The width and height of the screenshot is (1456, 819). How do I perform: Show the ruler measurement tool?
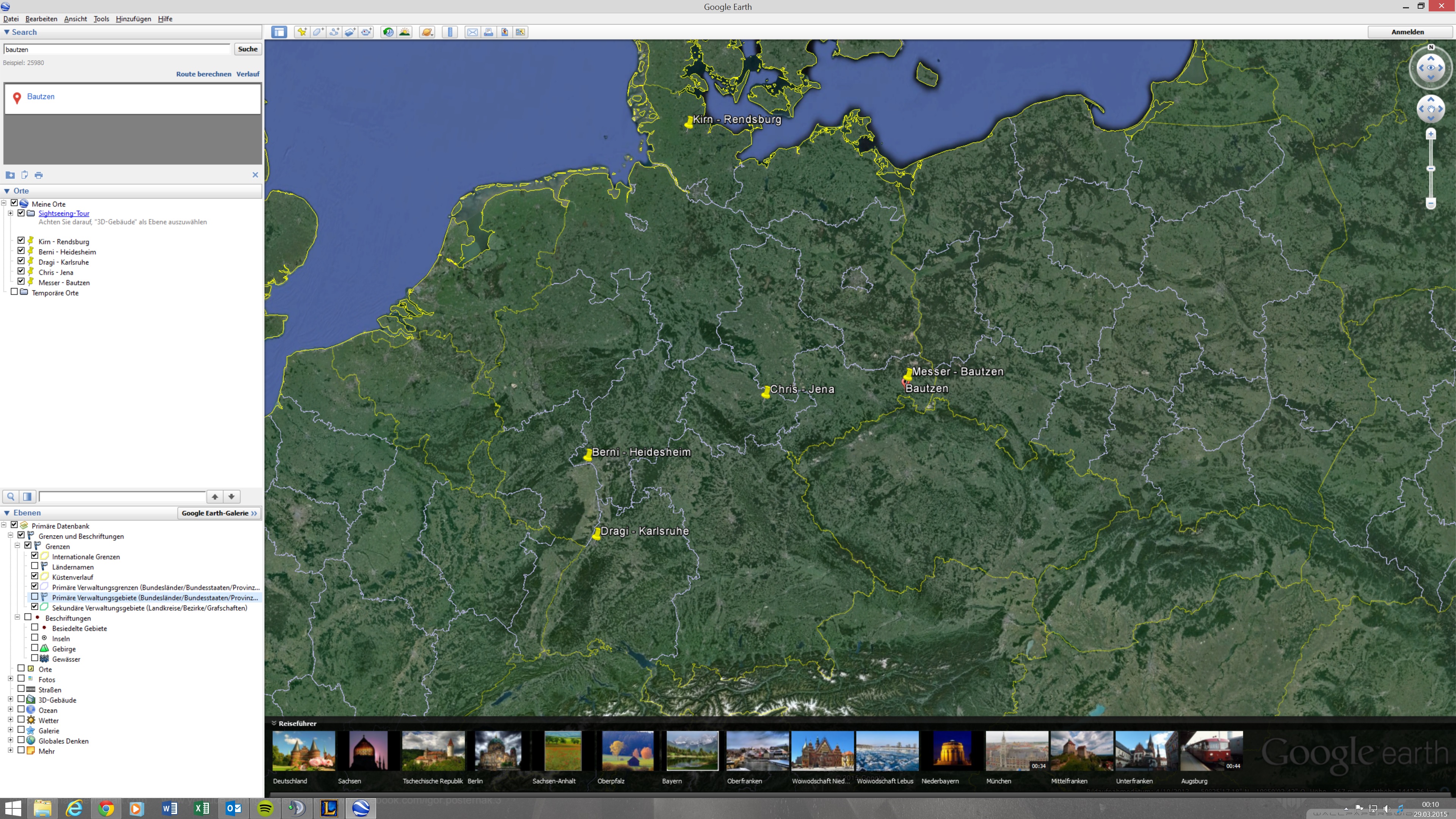click(450, 32)
